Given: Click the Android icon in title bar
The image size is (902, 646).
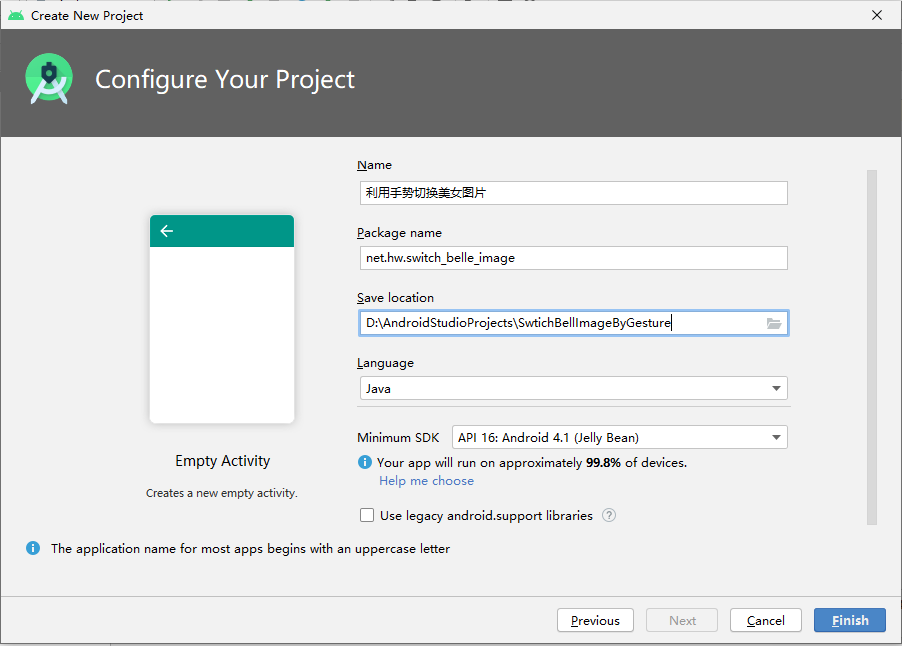Looking at the screenshot, I should pos(16,16).
